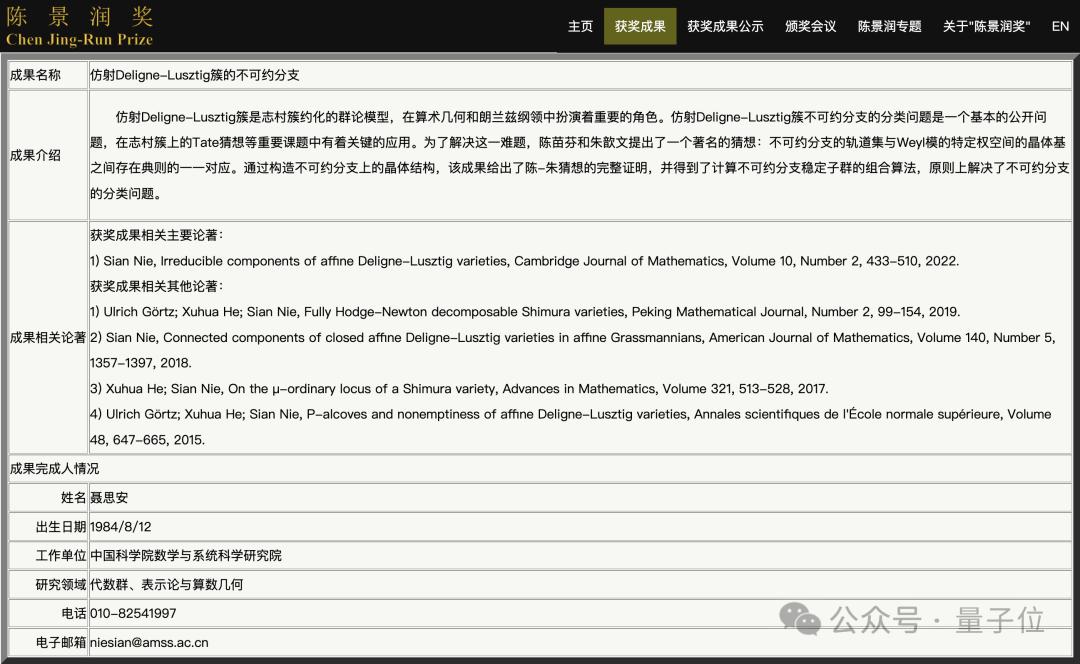The image size is (1080, 664).
Task: Click the 研究领域 field label
Action: pos(61,584)
